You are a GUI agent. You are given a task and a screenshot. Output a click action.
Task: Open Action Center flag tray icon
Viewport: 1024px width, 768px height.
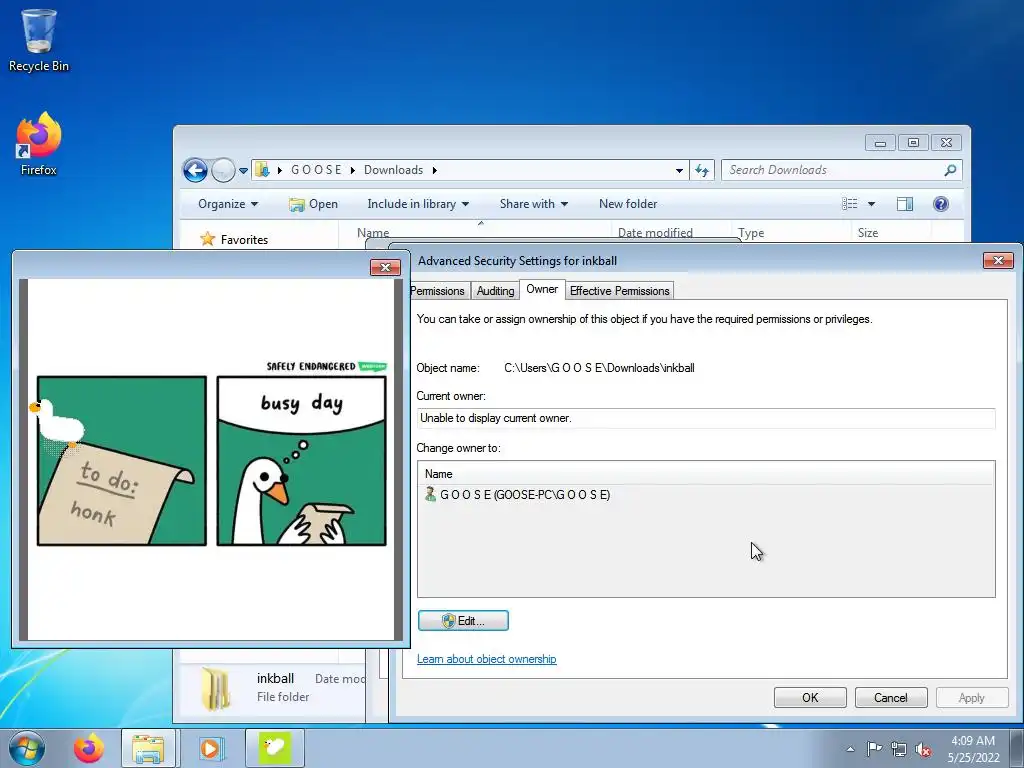(x=874, y=749)
